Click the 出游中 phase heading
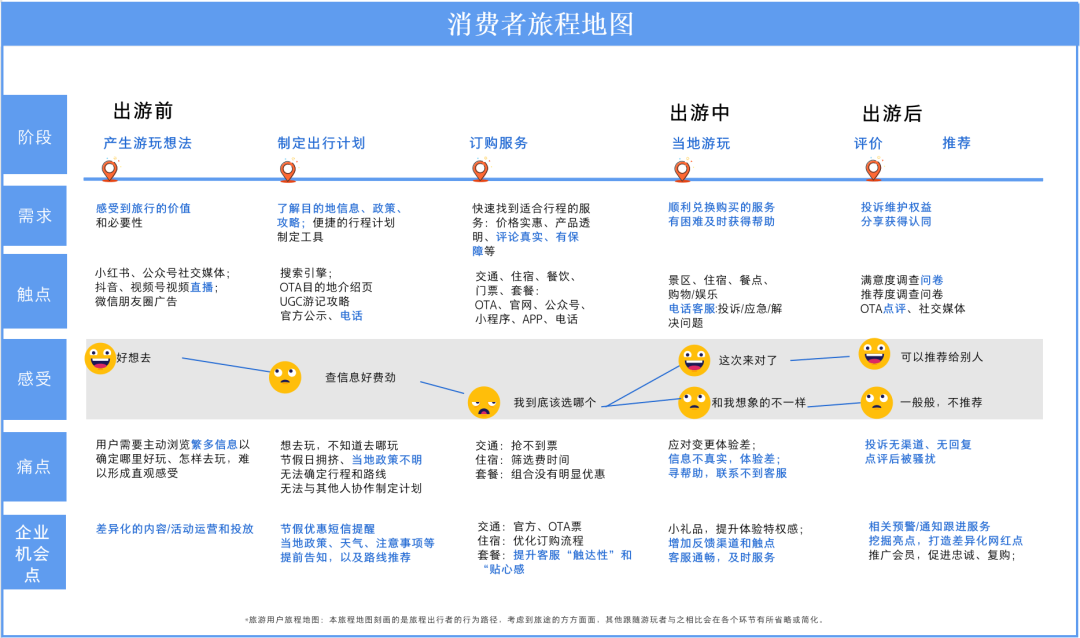This screenshot has height=638, width=1080. pos(700,112)
